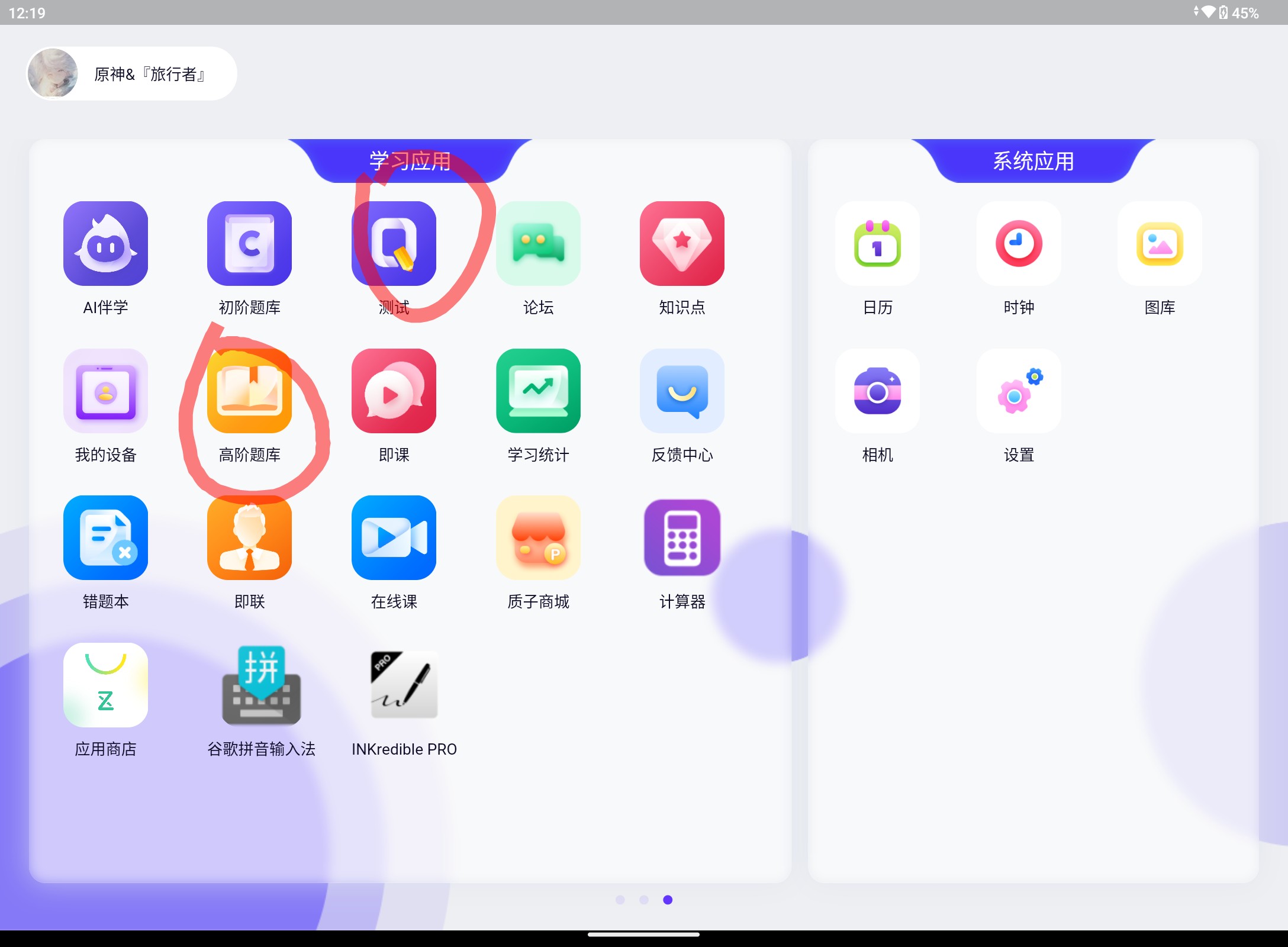Launch the 错题本 app

105,537
